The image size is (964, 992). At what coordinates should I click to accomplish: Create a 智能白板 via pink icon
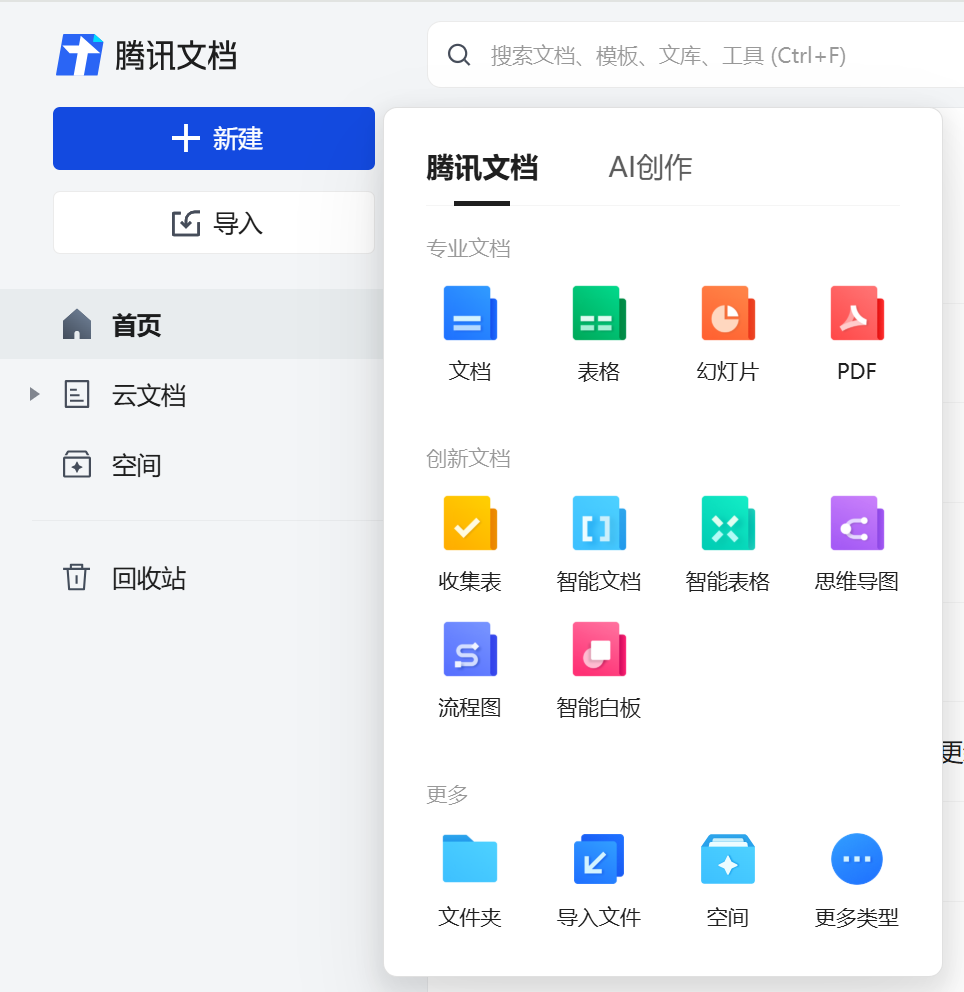tap(599, 649)
